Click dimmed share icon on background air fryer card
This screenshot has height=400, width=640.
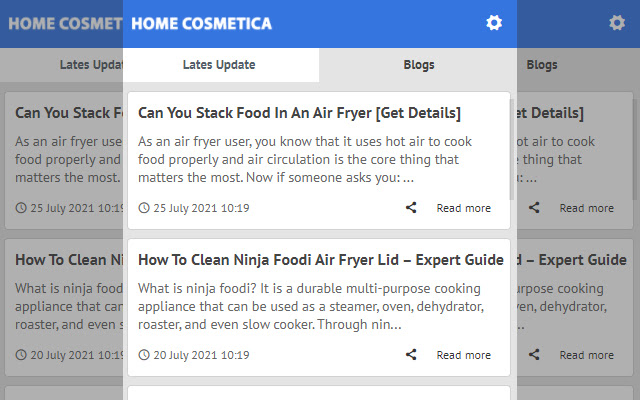[x=534, y=207]
